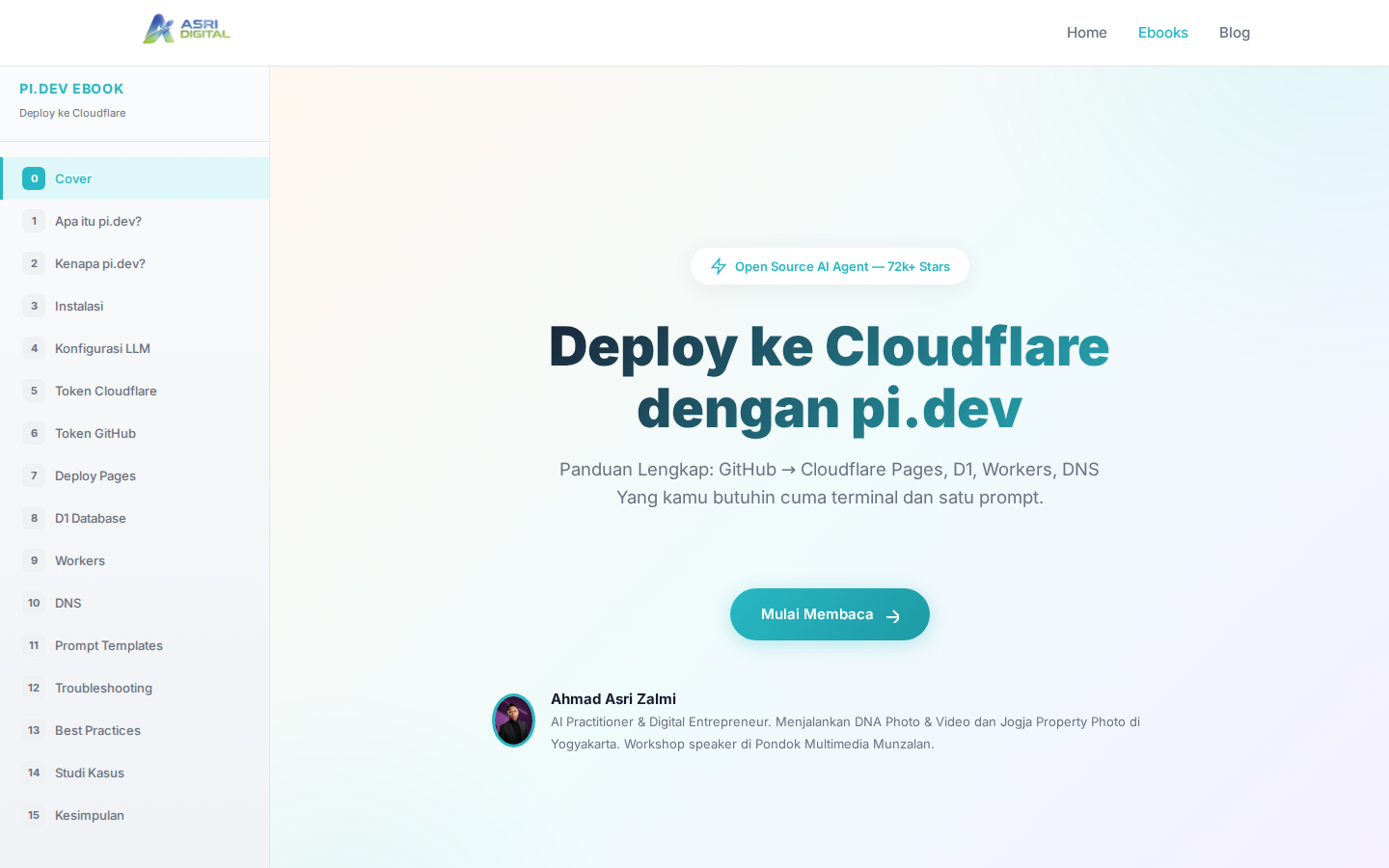Open Token Cloudflare chapter
Image resolution: width=1389 pixels, height=868 pixels.
pos(135,391)
